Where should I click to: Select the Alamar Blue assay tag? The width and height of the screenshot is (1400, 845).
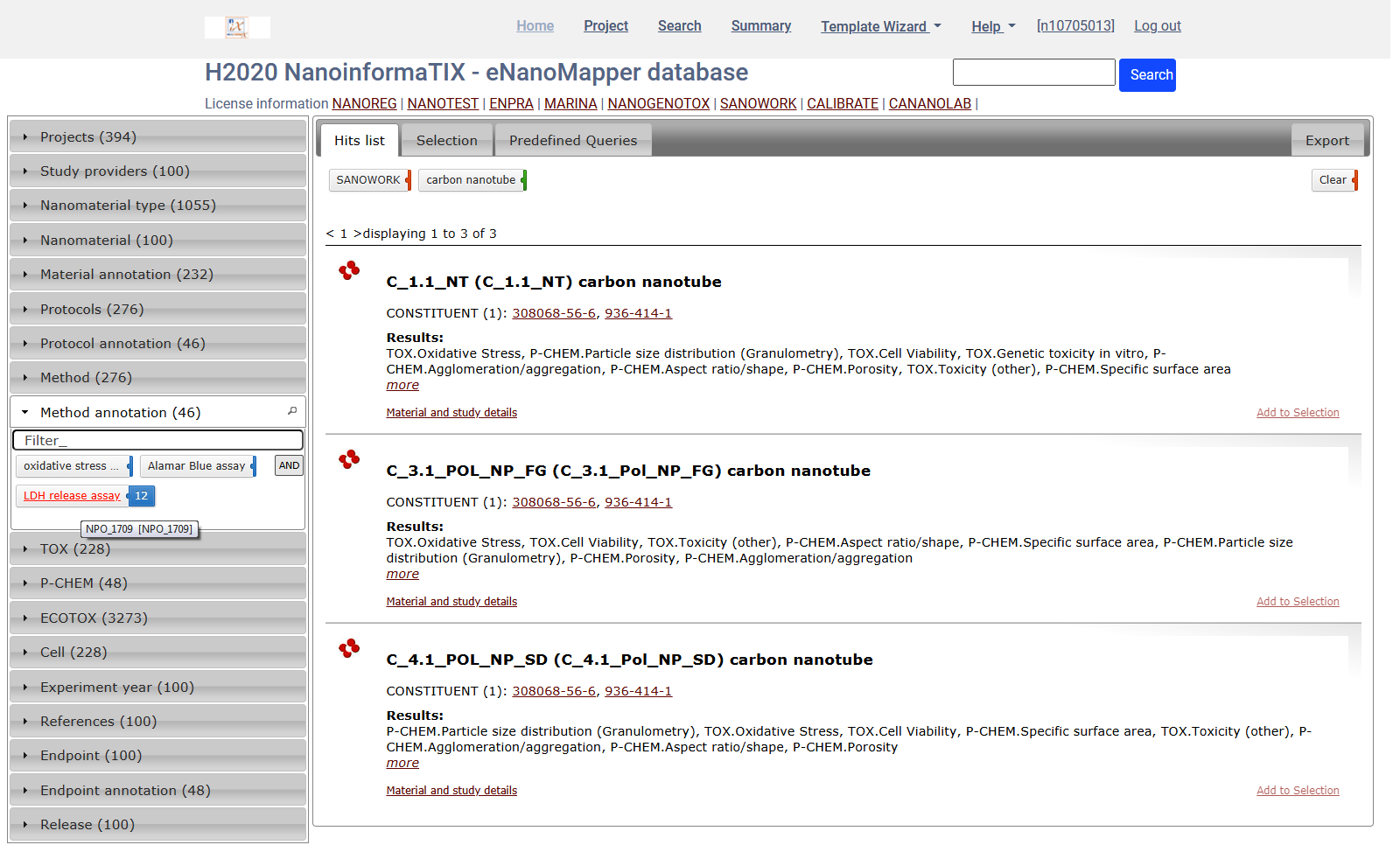click(x=196, y=466)
